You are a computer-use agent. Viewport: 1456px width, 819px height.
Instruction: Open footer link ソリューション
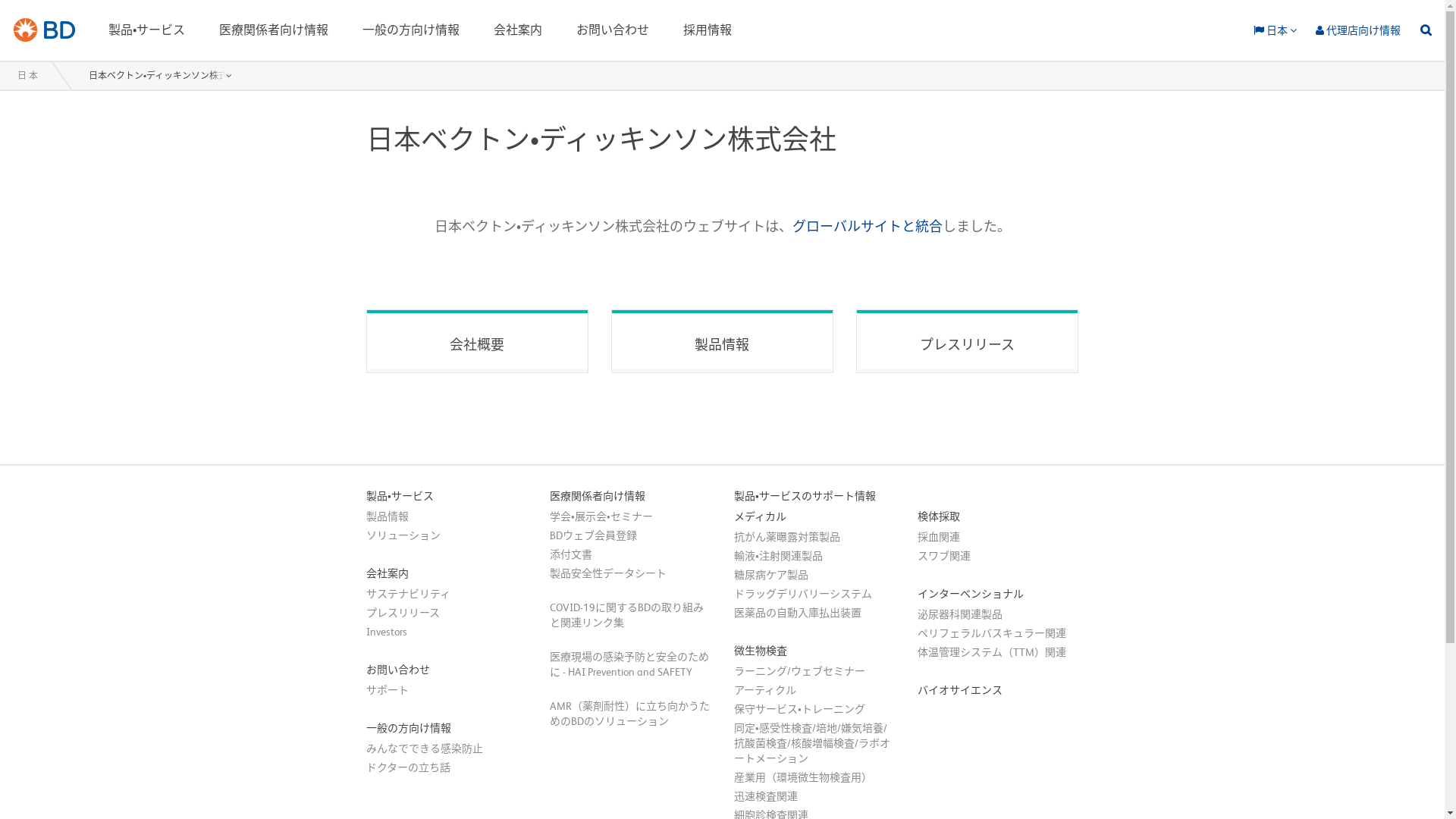[x=403, y=535]
